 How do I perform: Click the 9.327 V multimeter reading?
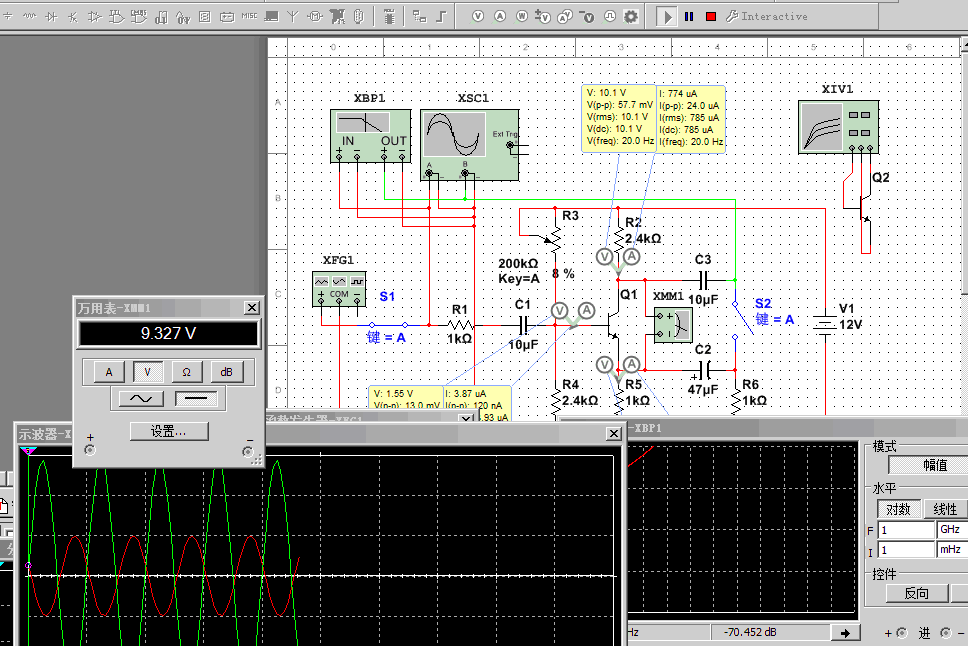coord(168,333)
